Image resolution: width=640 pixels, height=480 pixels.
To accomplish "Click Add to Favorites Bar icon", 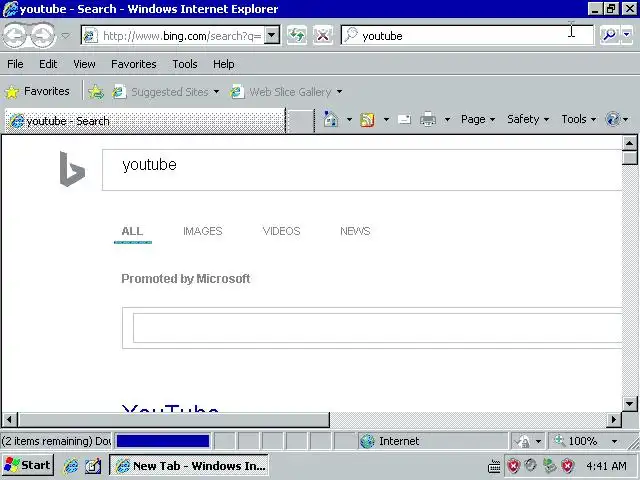I will [x=96, y=92].
